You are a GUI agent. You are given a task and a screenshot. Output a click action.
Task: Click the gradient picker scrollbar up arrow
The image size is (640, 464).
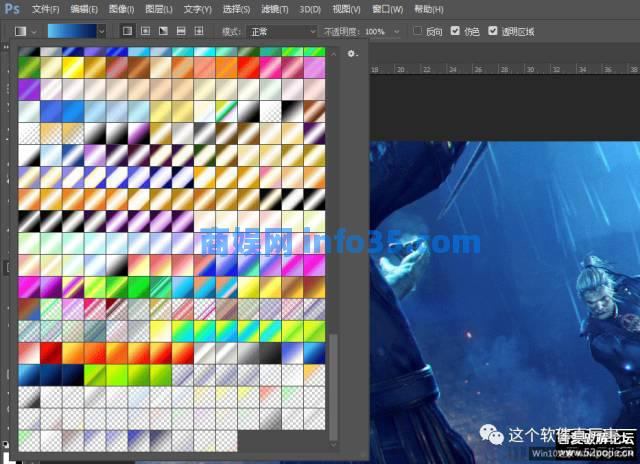[x=333, y=54]
